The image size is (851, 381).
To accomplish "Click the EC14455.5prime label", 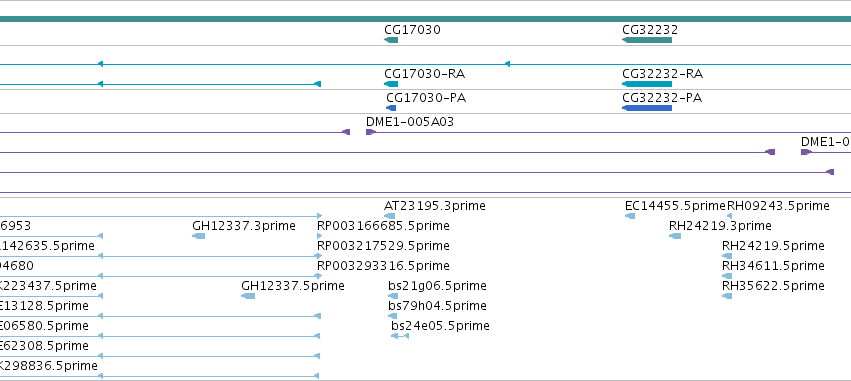I will click(675, 206).
